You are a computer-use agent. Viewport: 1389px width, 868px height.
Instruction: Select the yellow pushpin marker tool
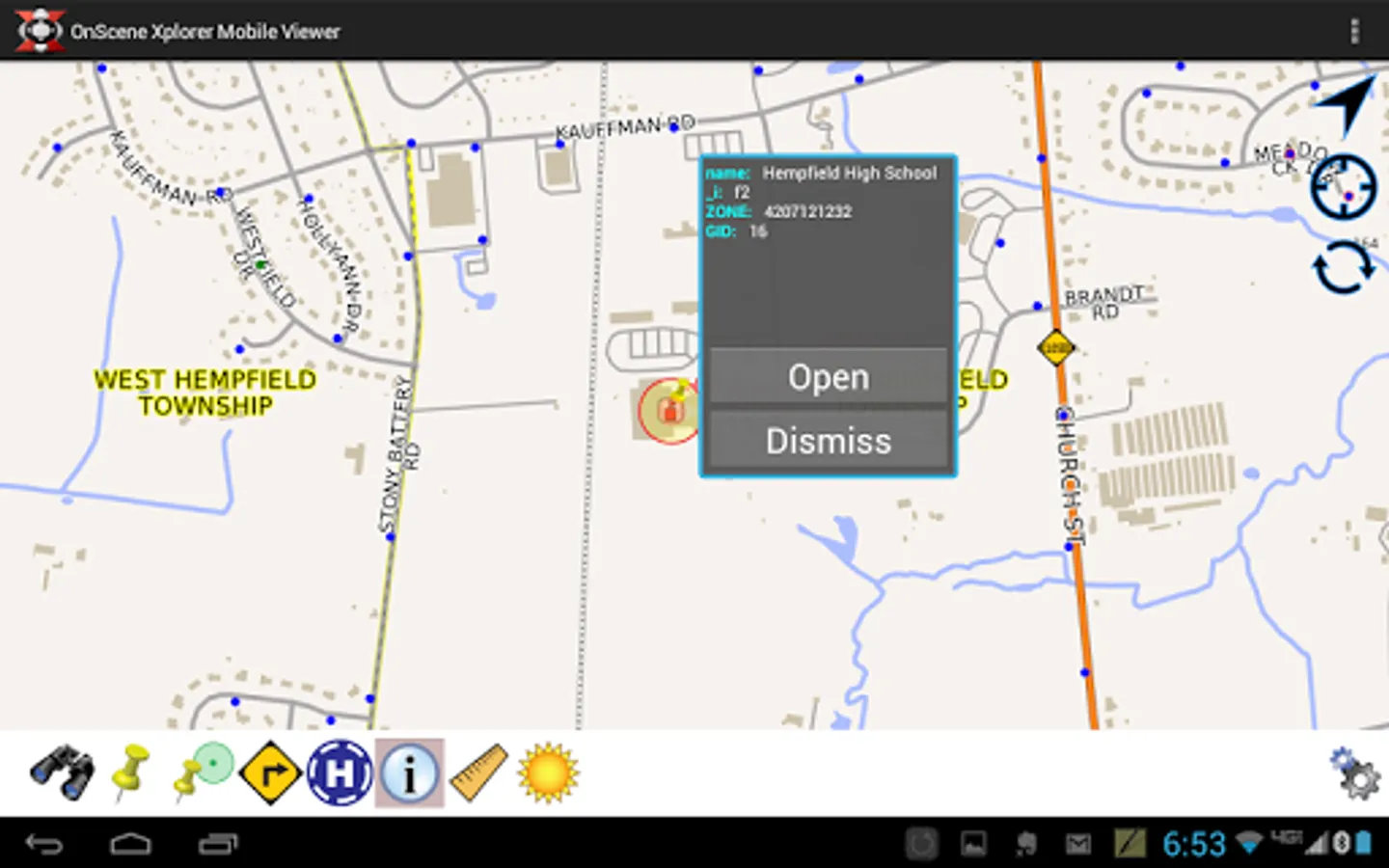pos(131,772)
